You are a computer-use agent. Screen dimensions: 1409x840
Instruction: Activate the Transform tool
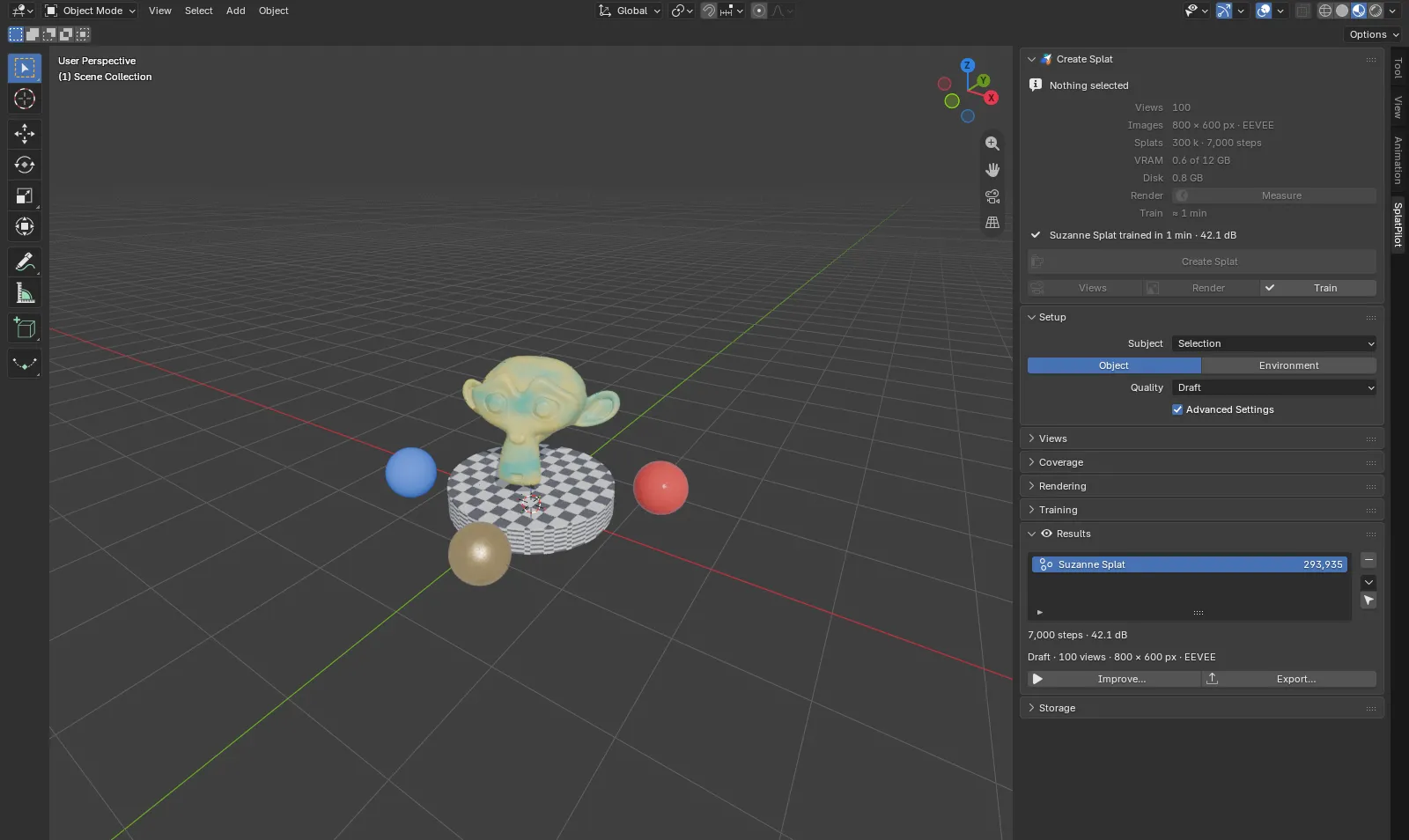point(25,226)
